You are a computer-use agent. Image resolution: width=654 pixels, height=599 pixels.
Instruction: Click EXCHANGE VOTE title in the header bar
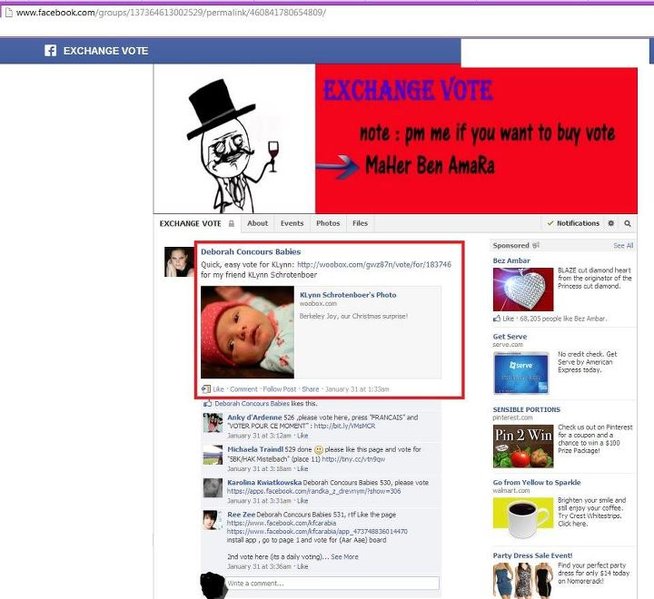tap(106, 51)
